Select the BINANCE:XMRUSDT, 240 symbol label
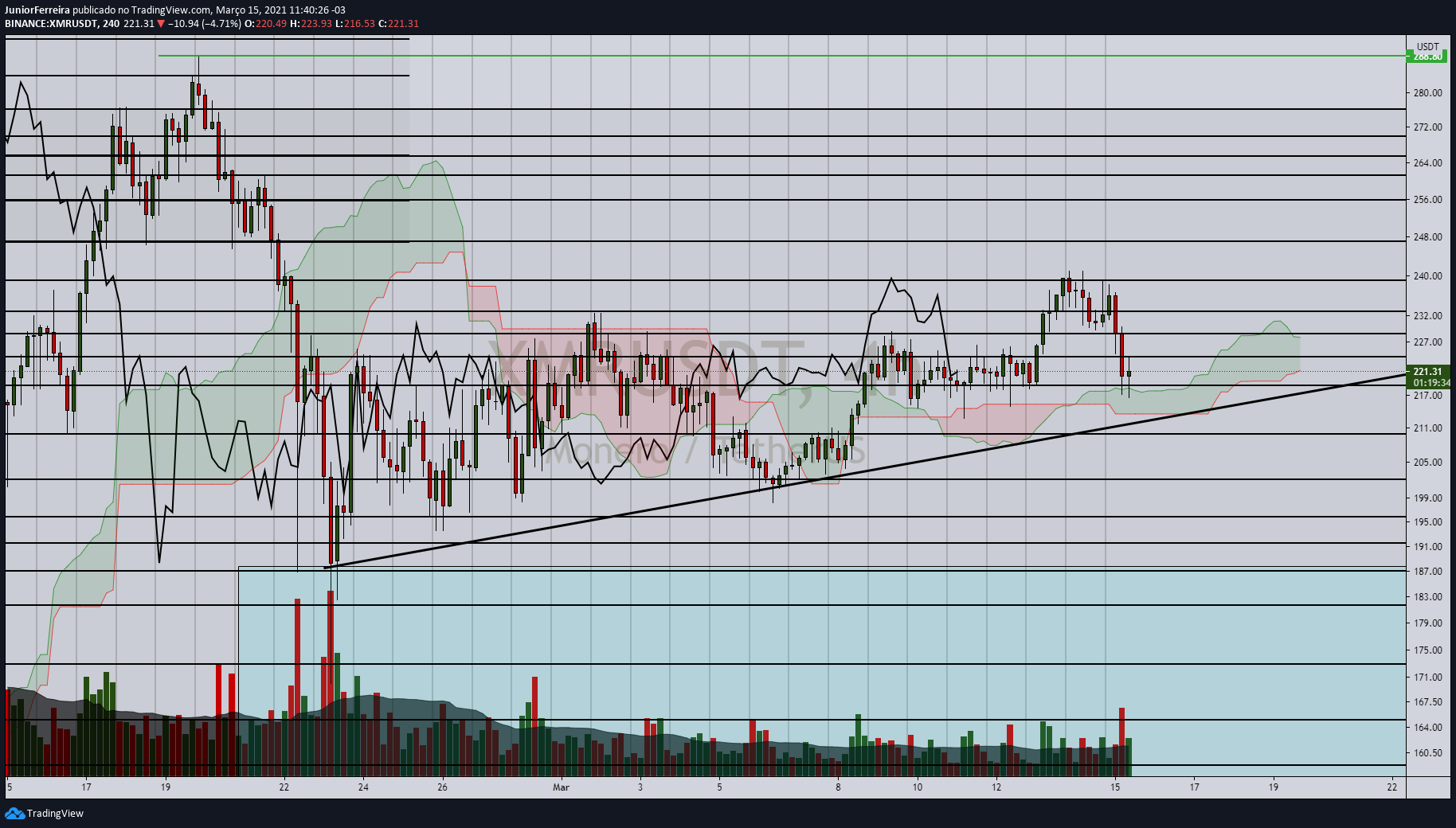The height and width of the screenshot is (828, 1456). [x=62, y=23]
